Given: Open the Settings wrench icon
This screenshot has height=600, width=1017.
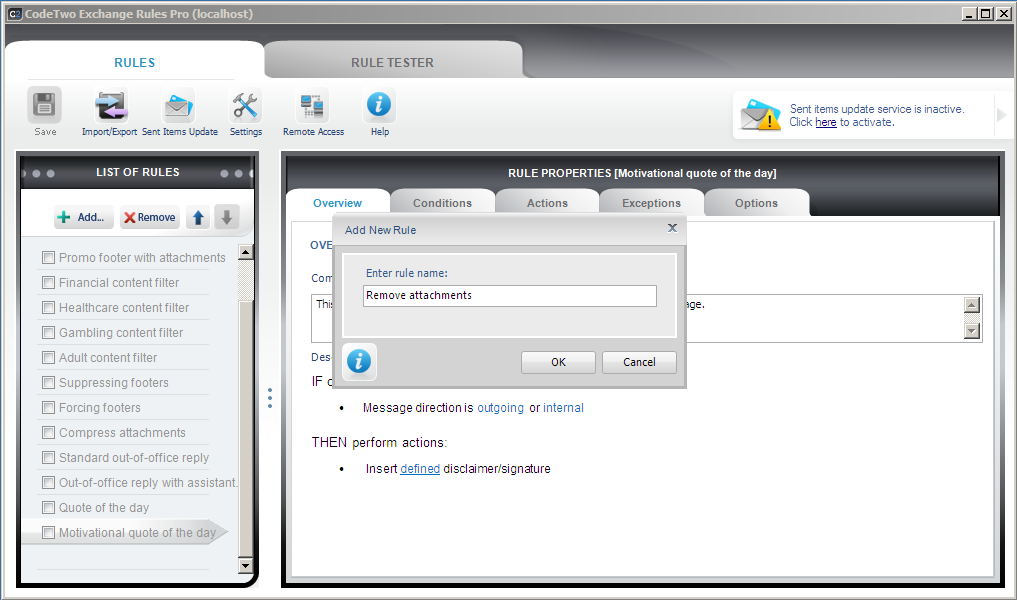Looking at the screenshot, I should click(245, 105).
